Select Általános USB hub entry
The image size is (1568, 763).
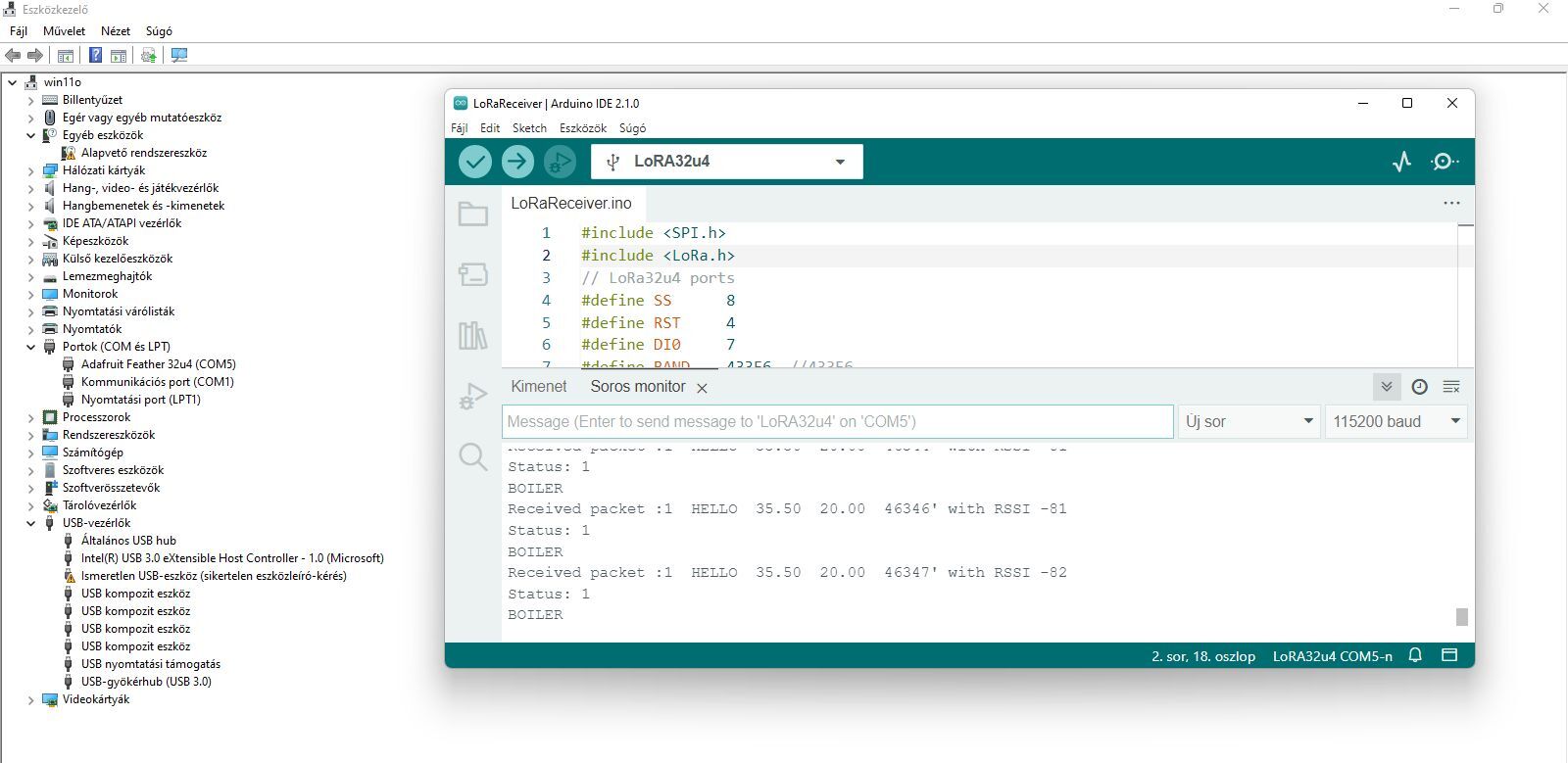[x=128, y=541]
